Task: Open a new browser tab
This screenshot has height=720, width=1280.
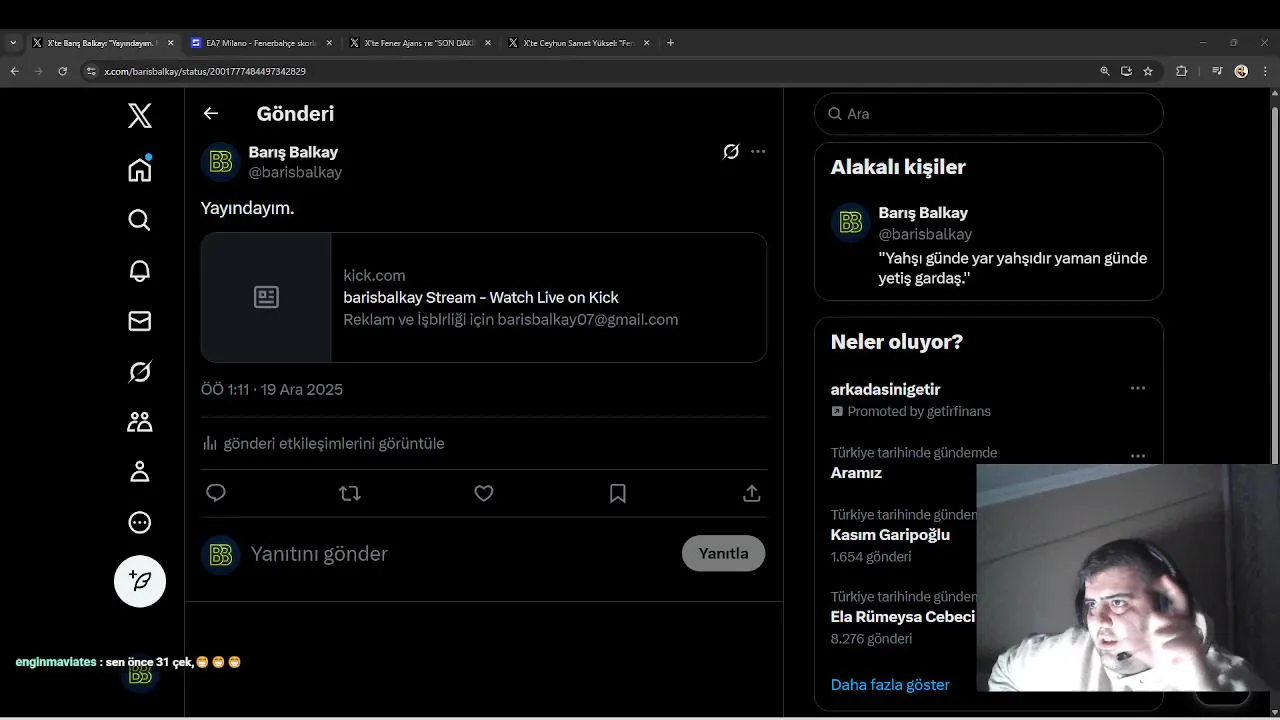Action: pyautogui.click(x=670, y=43)
